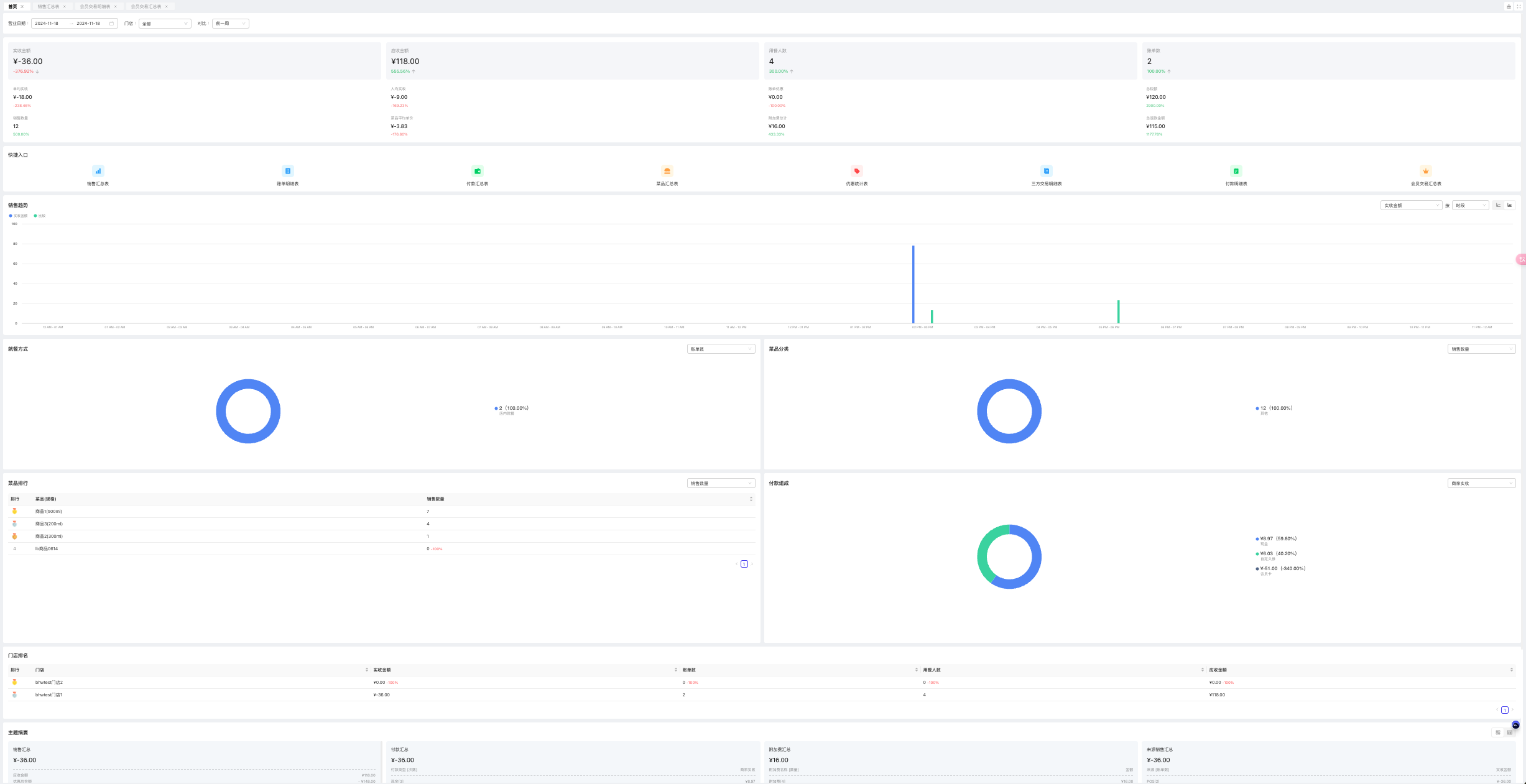Toggle 比较 series in trend legend
The height and width of the screenshot is (784, 1526).
coord(39,216)
